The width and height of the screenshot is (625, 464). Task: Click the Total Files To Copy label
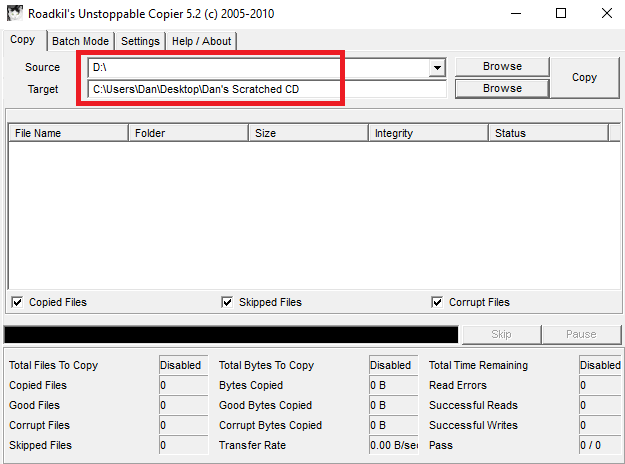click(x=53, y=365)
